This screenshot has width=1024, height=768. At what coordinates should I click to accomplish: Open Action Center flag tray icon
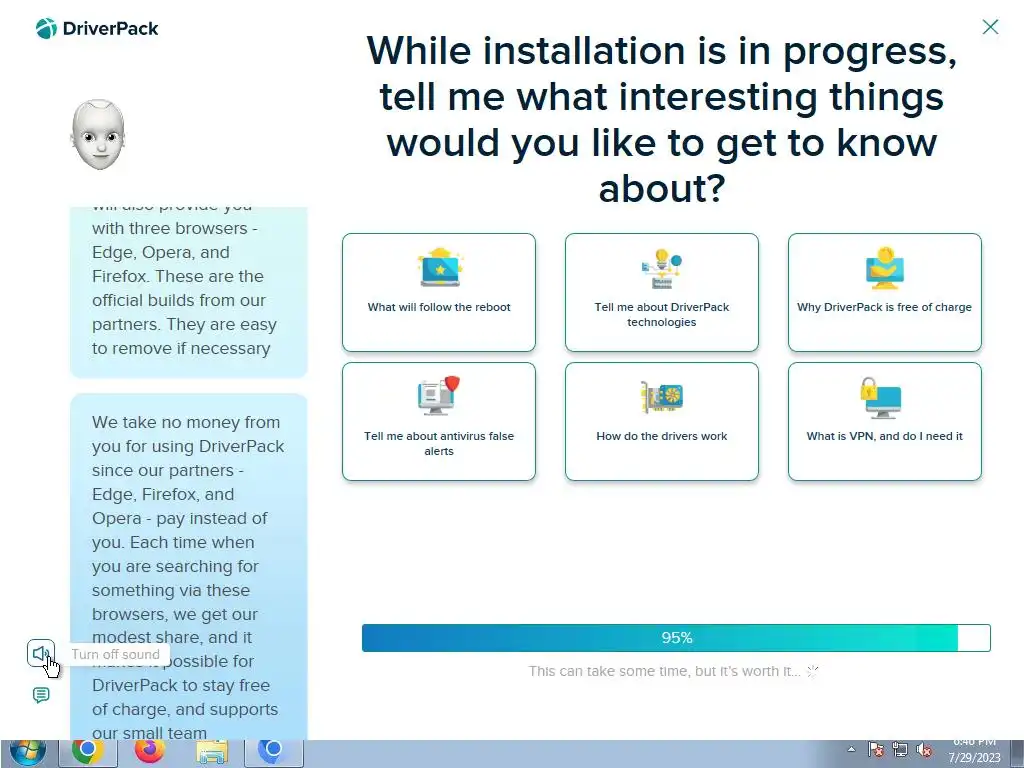point(876,750)
